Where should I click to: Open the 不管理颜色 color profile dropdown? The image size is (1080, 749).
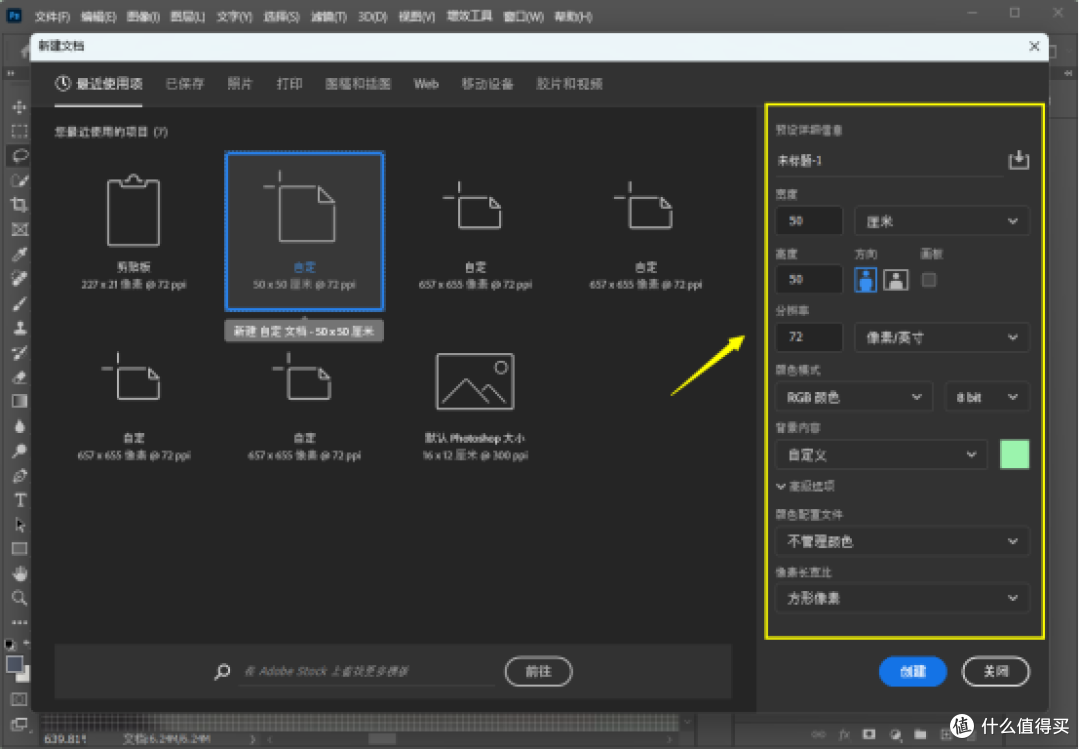click(902, 542)
